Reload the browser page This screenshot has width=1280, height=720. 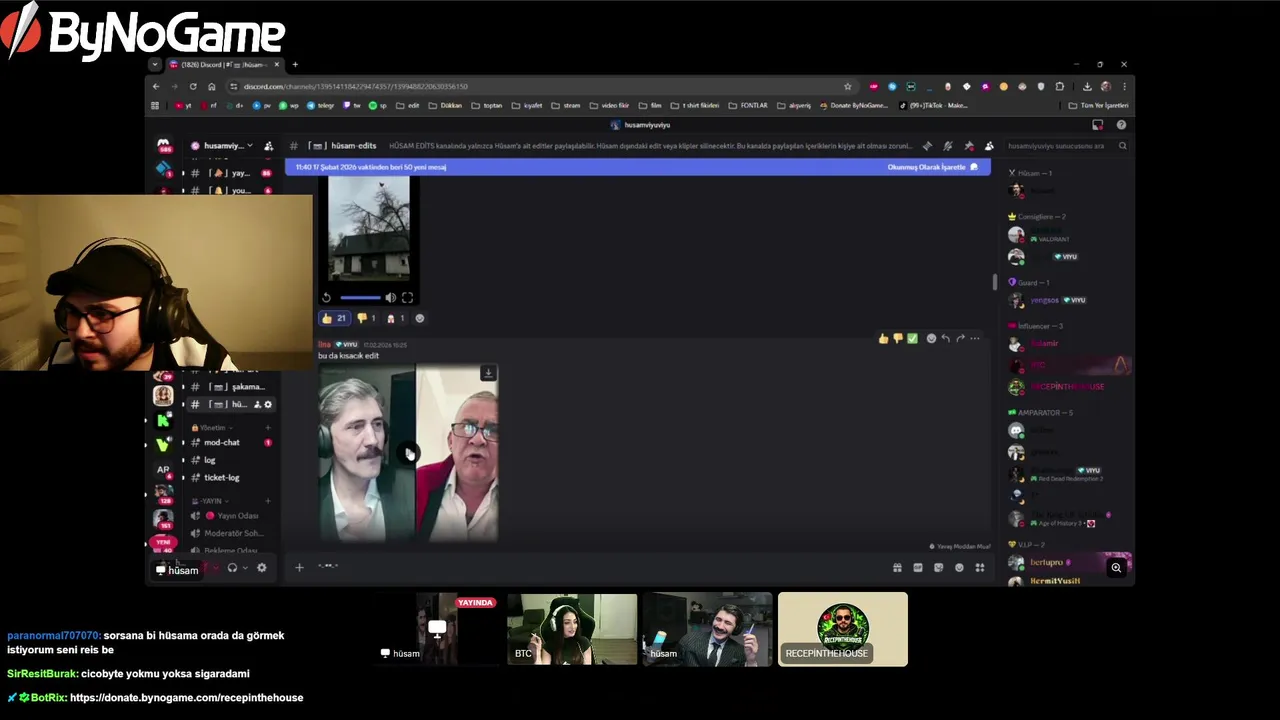193,86
